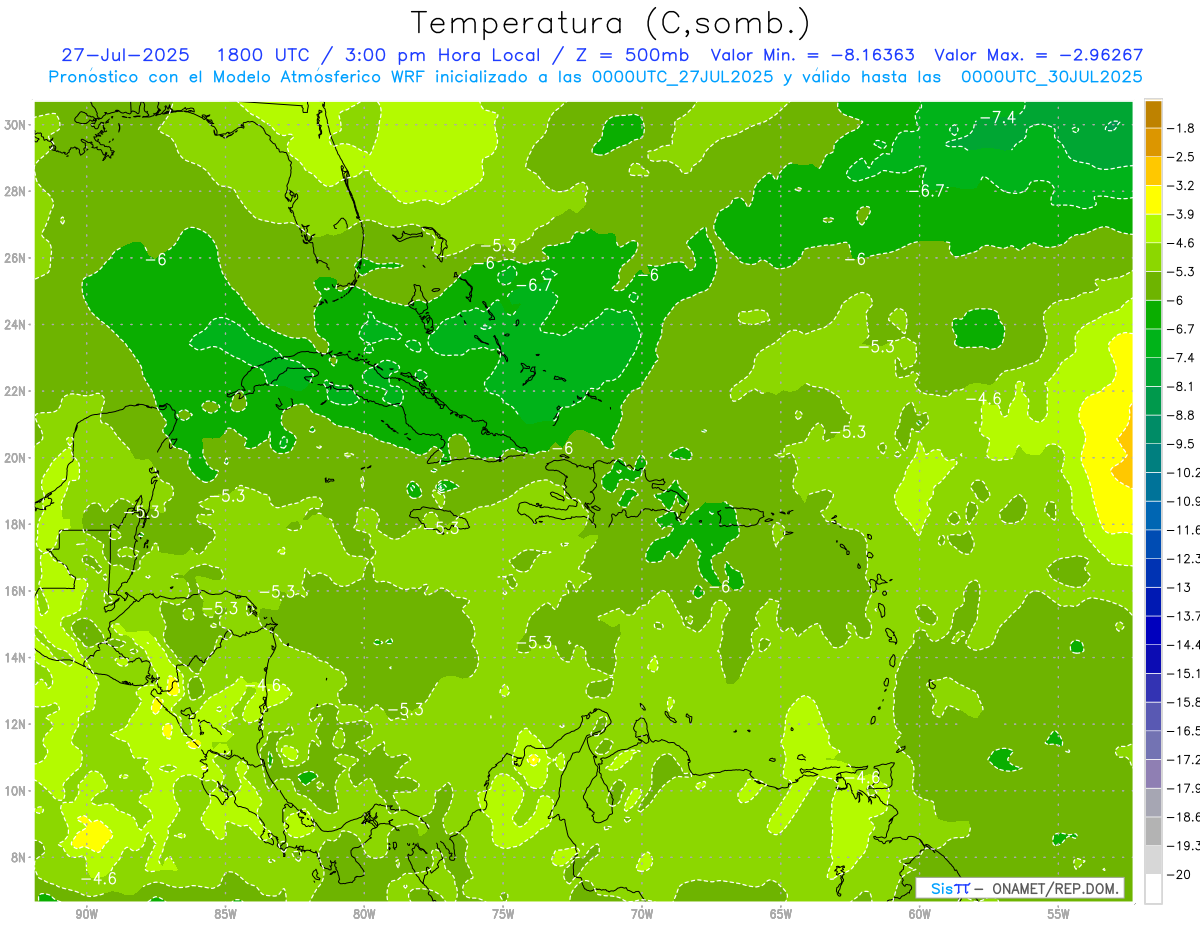Click latitude axis label "10N"
This screenshot has height=927, width=1200.
(x=17, y=791)
